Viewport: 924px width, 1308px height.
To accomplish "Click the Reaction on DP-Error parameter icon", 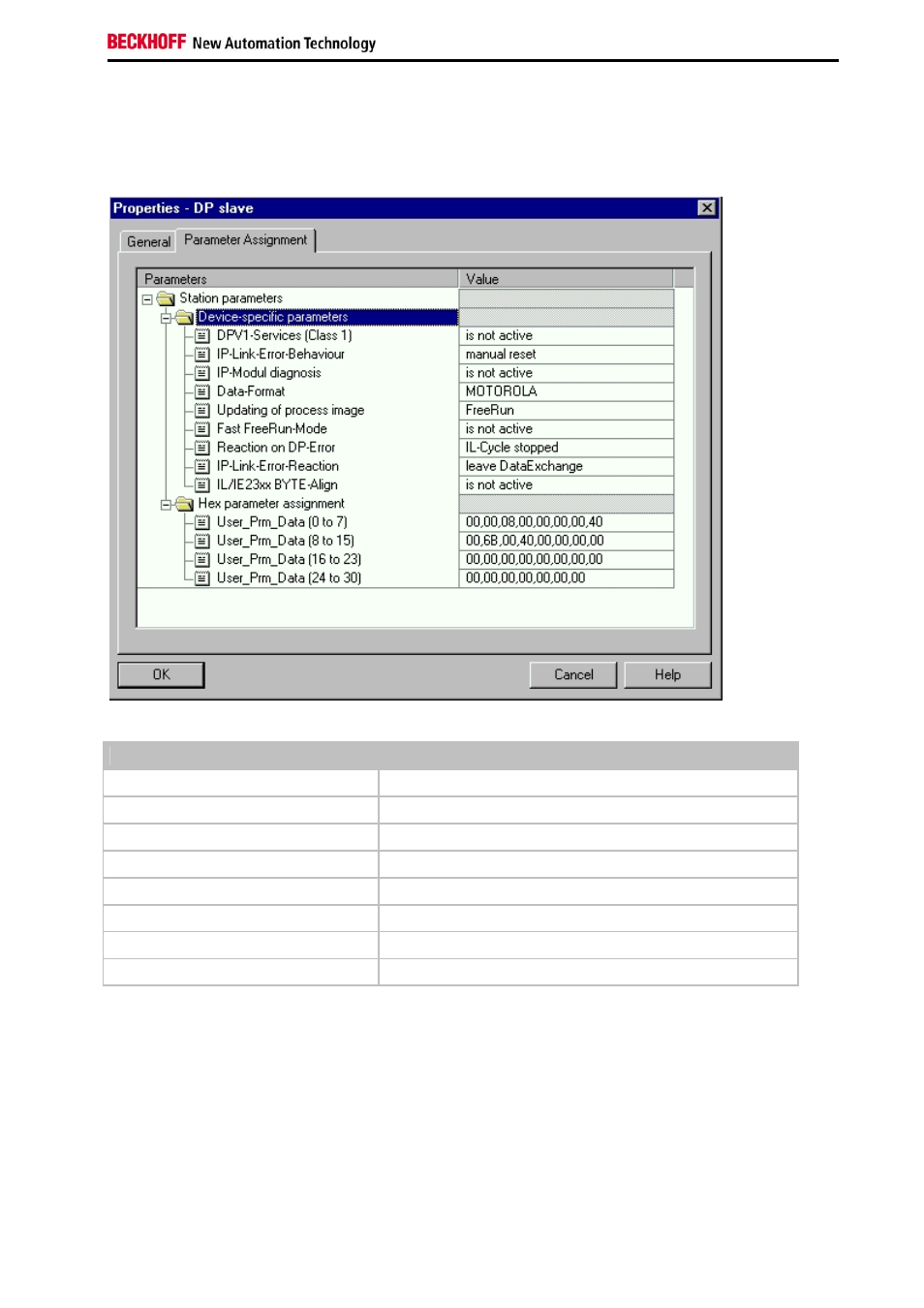I will pos(202,448).
